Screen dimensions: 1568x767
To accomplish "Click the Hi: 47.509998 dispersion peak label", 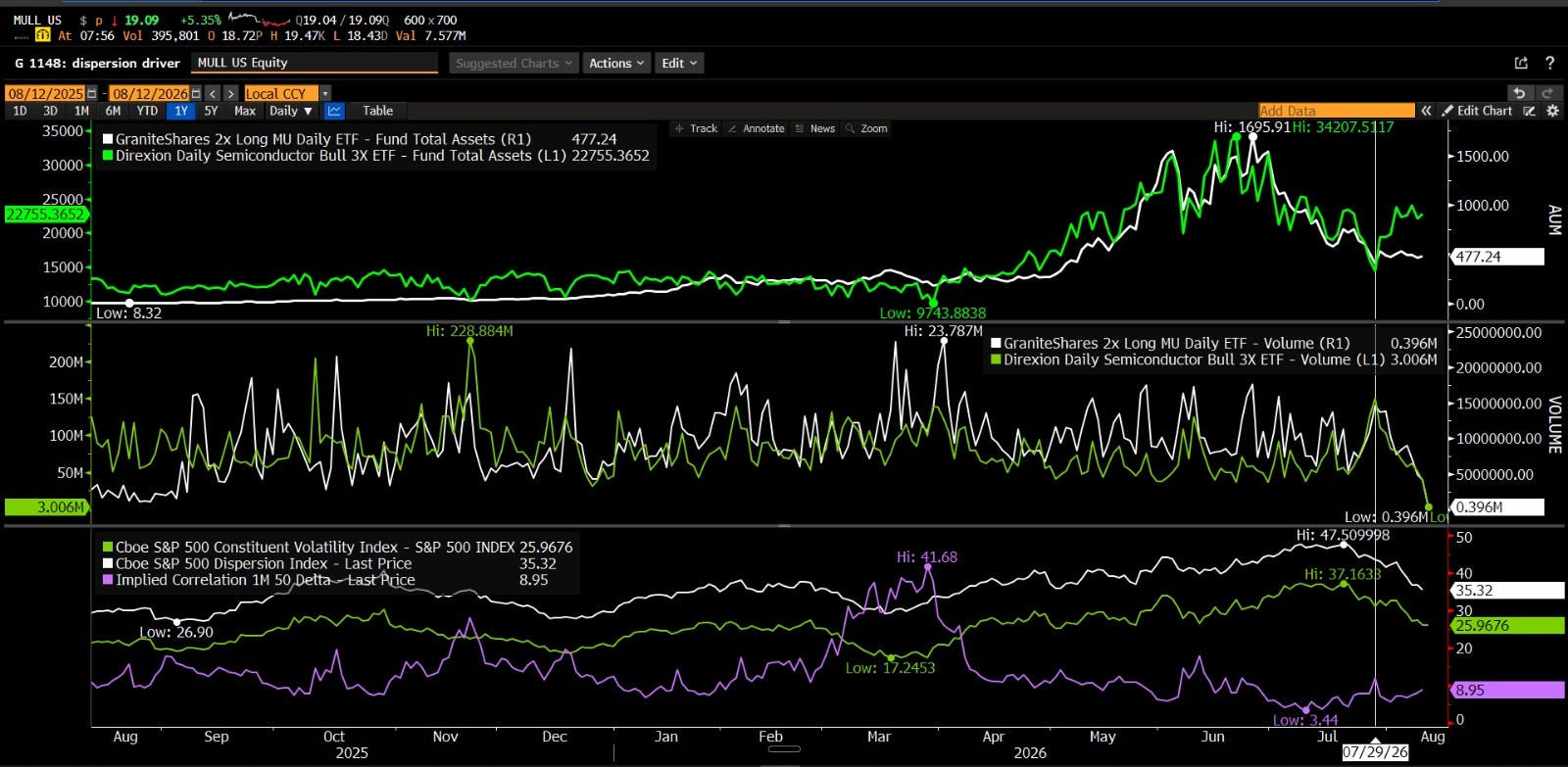I will coord(1343,535).
